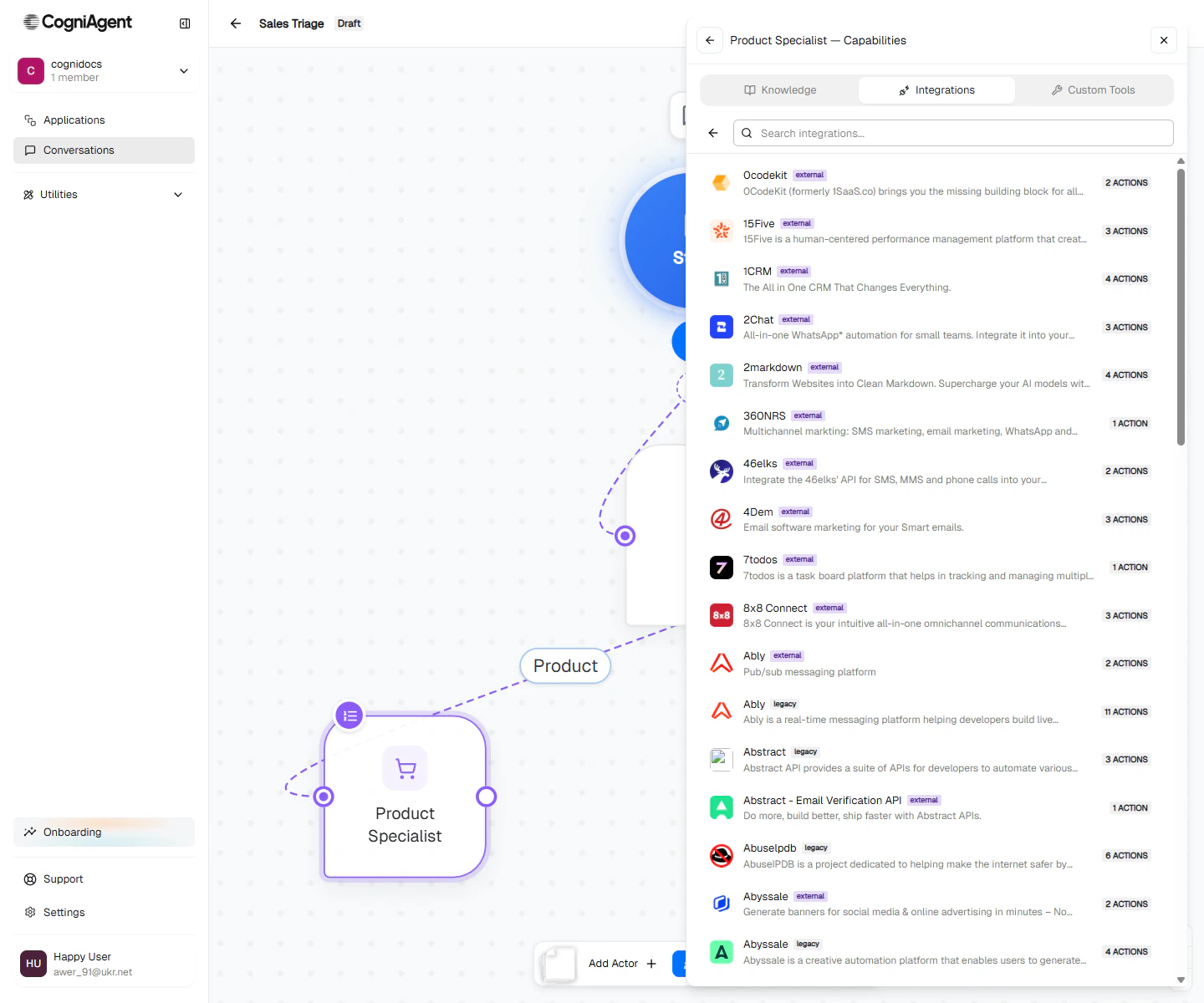Focus the Search integrations field
The height and width of the screenshot is (1003, 1204).
tap(953, 133)
